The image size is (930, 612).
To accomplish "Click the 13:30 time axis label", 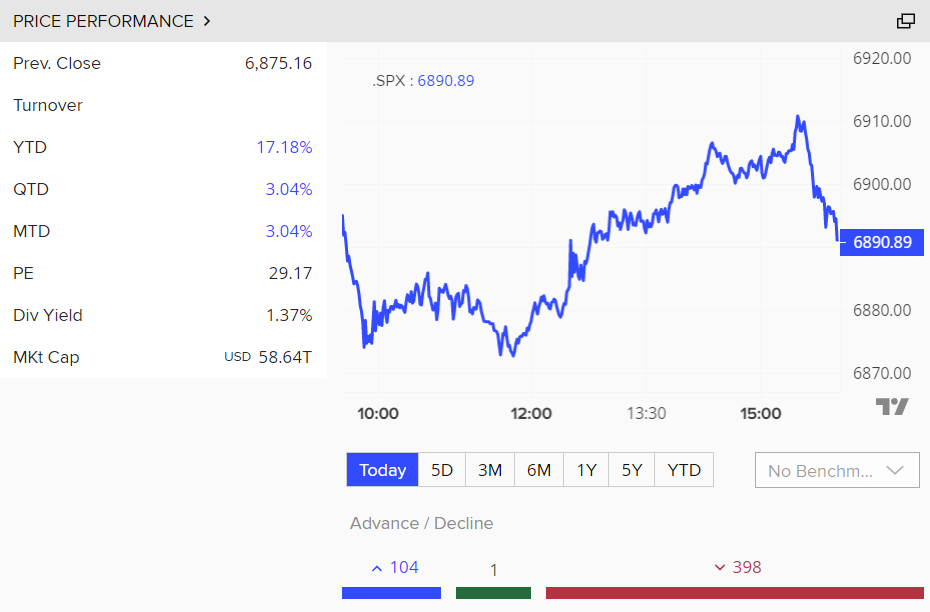I will 646,414.
